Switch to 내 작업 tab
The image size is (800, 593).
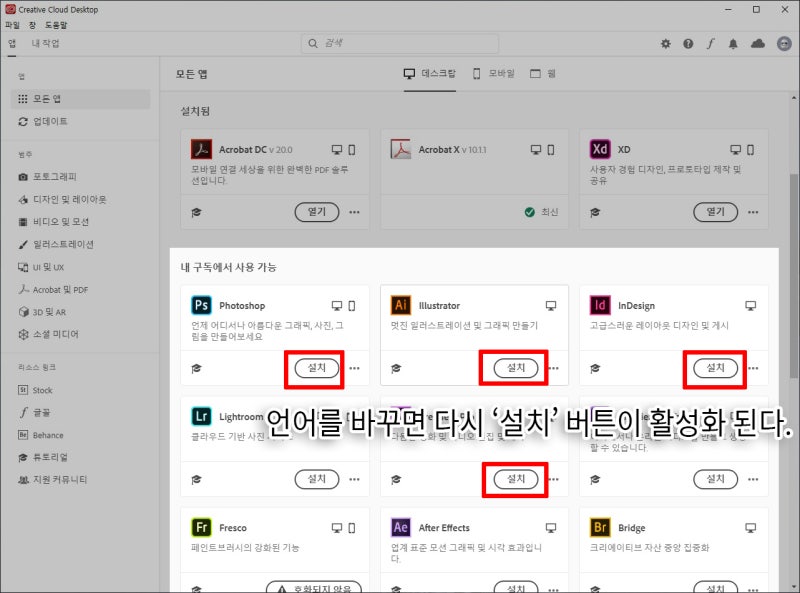tap(45, 43)
